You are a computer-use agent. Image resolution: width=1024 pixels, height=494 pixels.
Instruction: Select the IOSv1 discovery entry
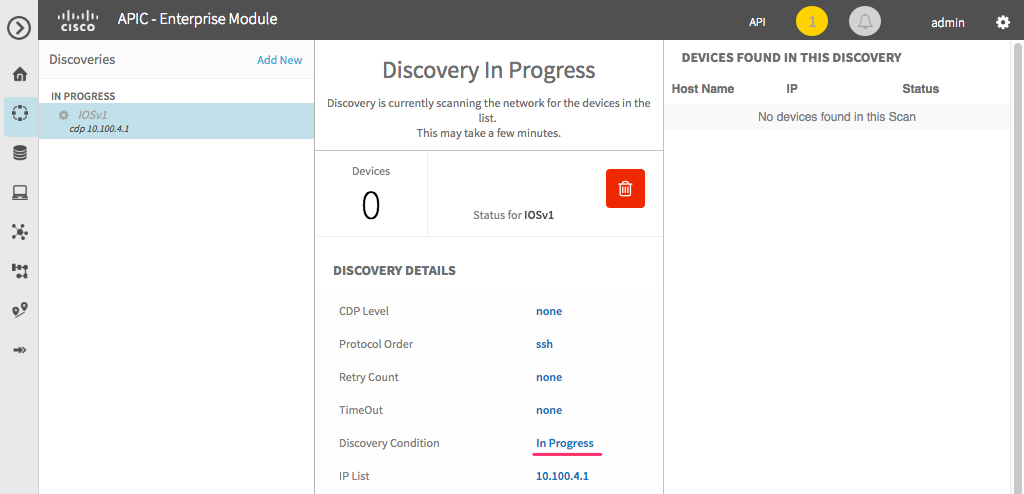pyautogui.click(x=176, y=121)
